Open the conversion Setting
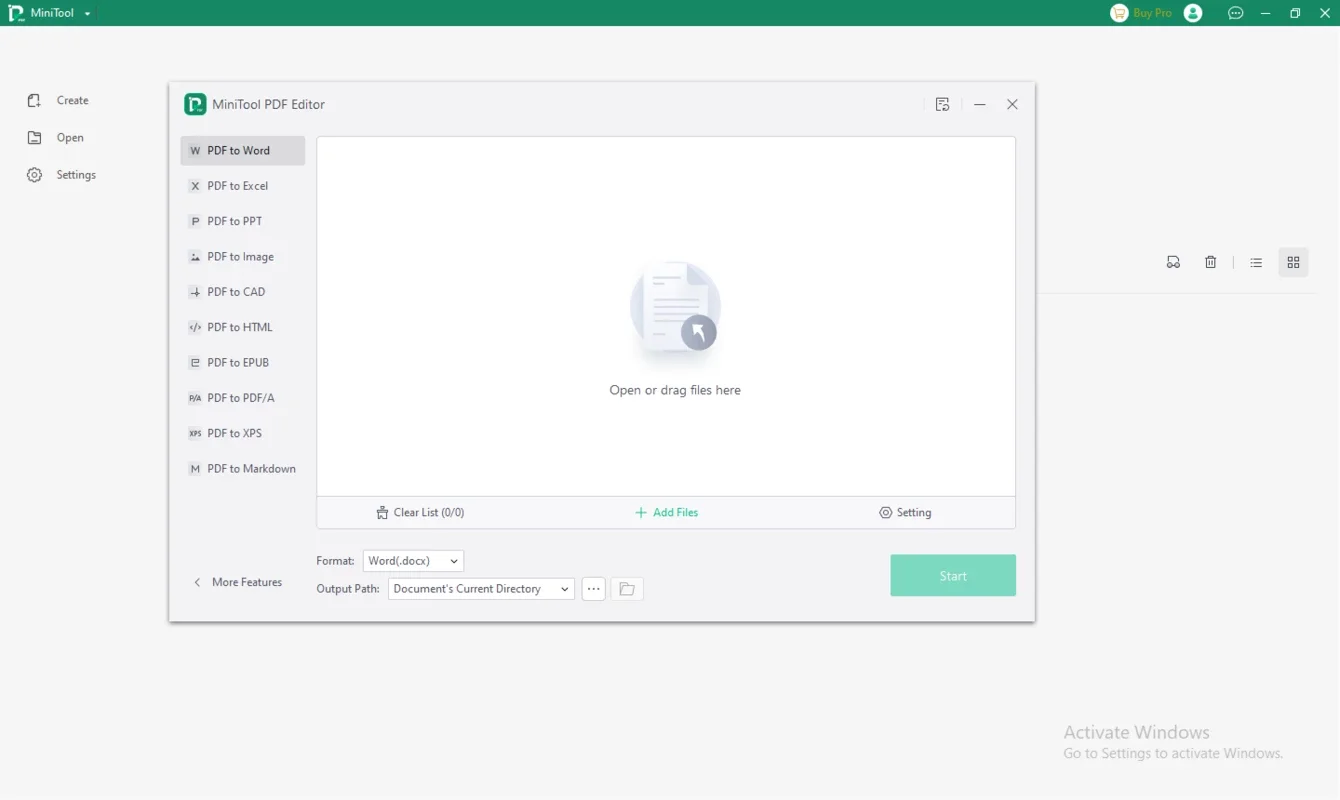The image size is (1340, 800). click(x=905, y=512)
